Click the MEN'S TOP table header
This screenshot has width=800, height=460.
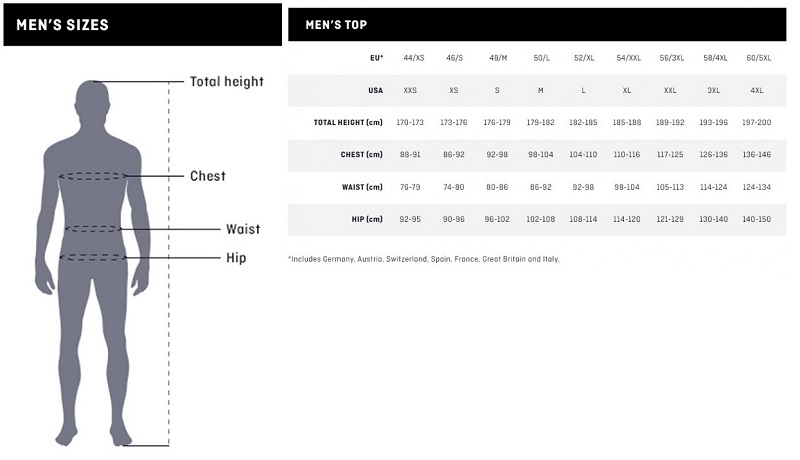537,24
